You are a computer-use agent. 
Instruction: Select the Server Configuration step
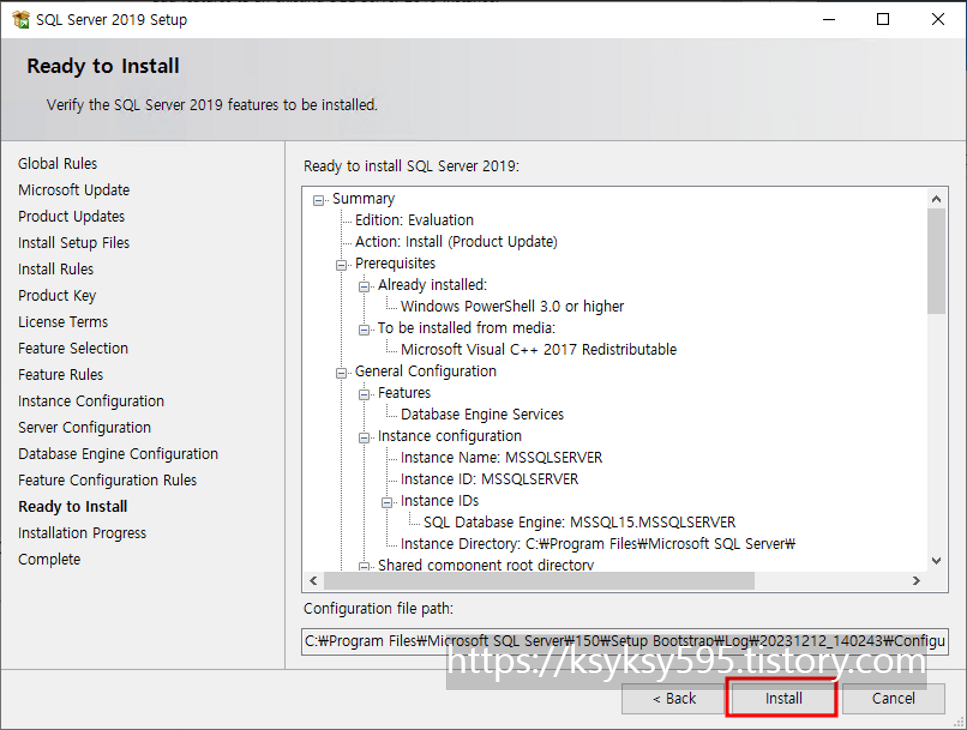tap(84, 428)
